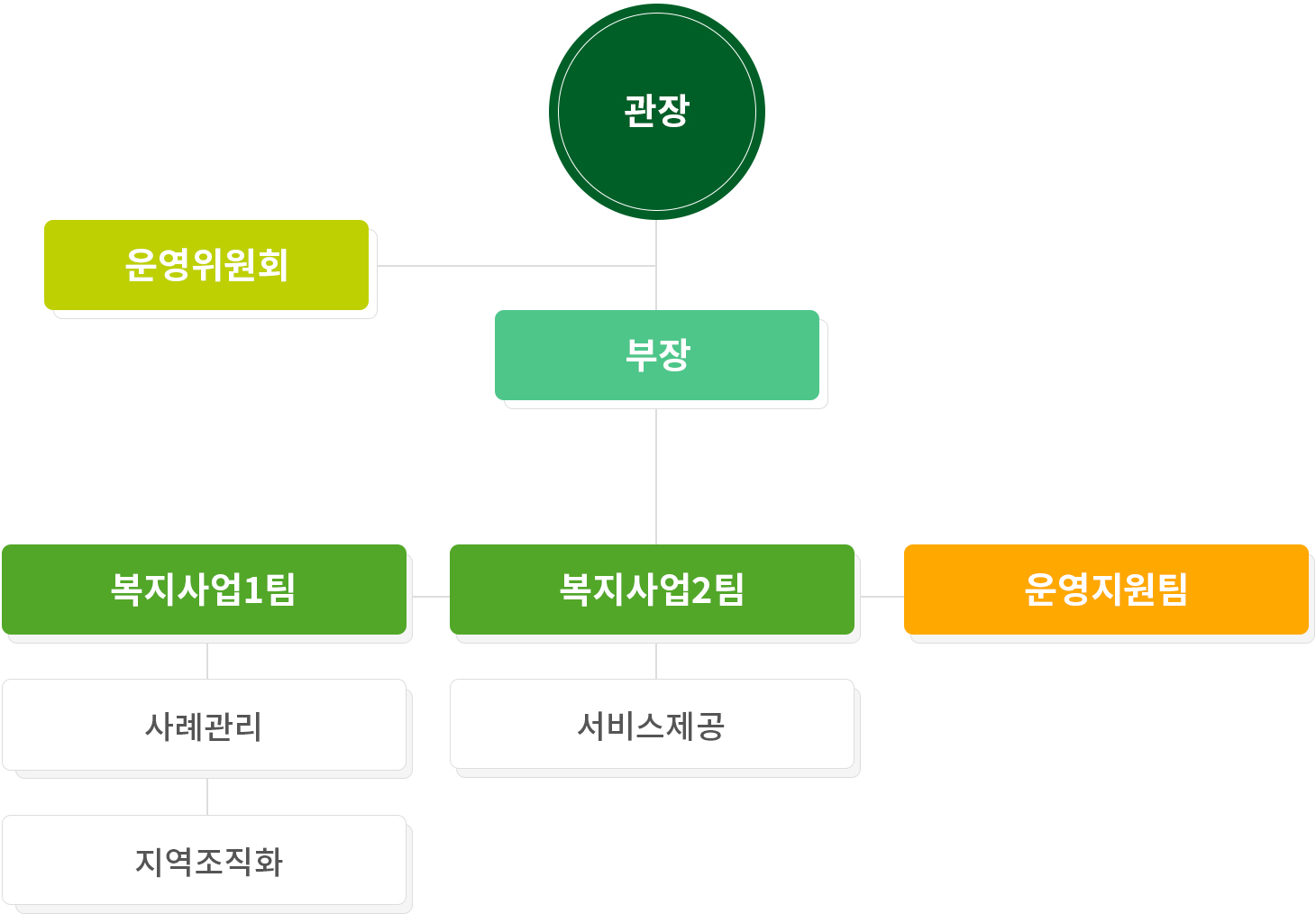Click the horizontal connector line from 운영위원회
Screen dimensions: 1316x914
point(514,266)
